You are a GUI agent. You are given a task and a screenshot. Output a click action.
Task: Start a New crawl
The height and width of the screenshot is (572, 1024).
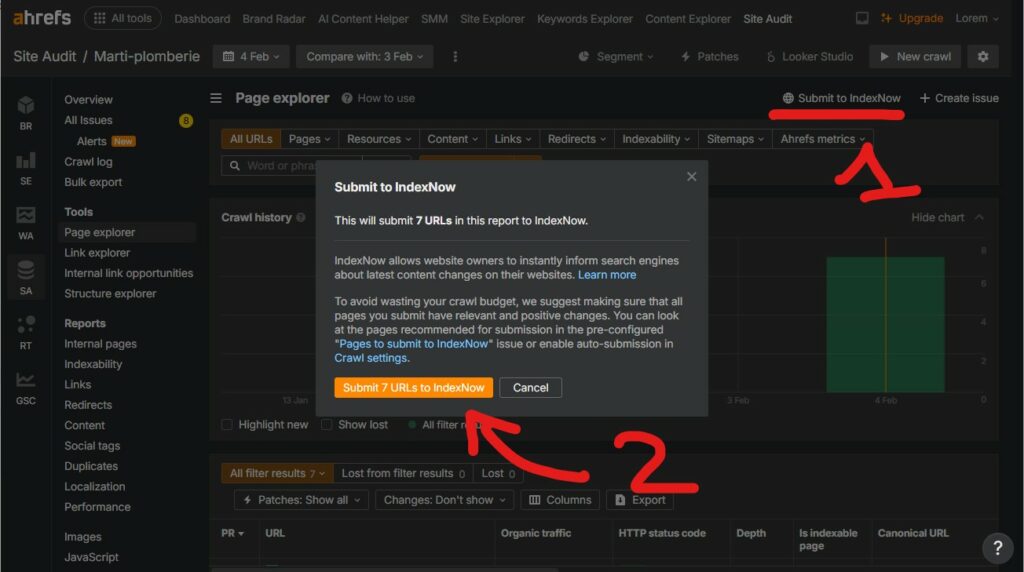(x=915, y=57)
